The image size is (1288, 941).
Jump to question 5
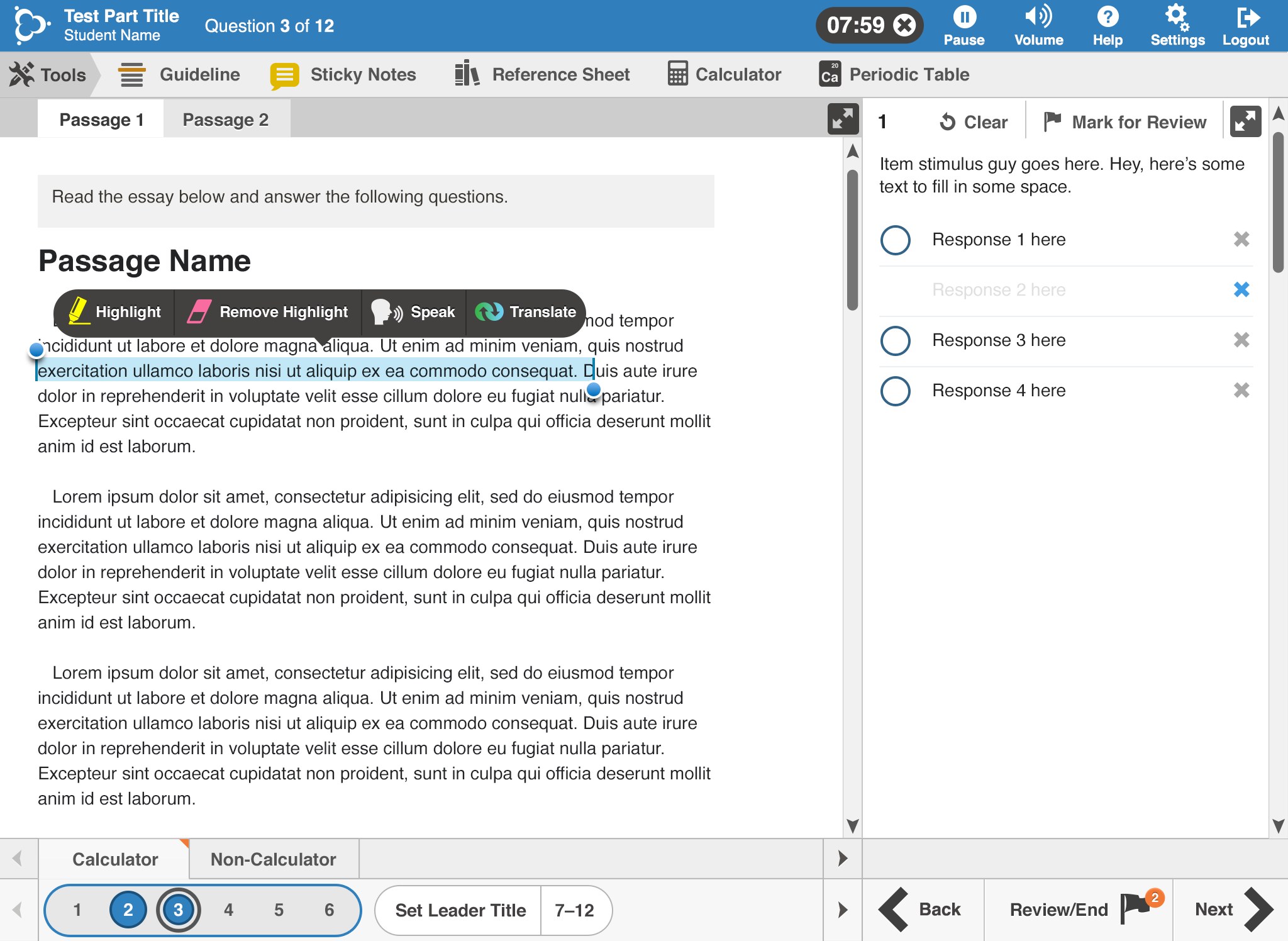[278, 910]
